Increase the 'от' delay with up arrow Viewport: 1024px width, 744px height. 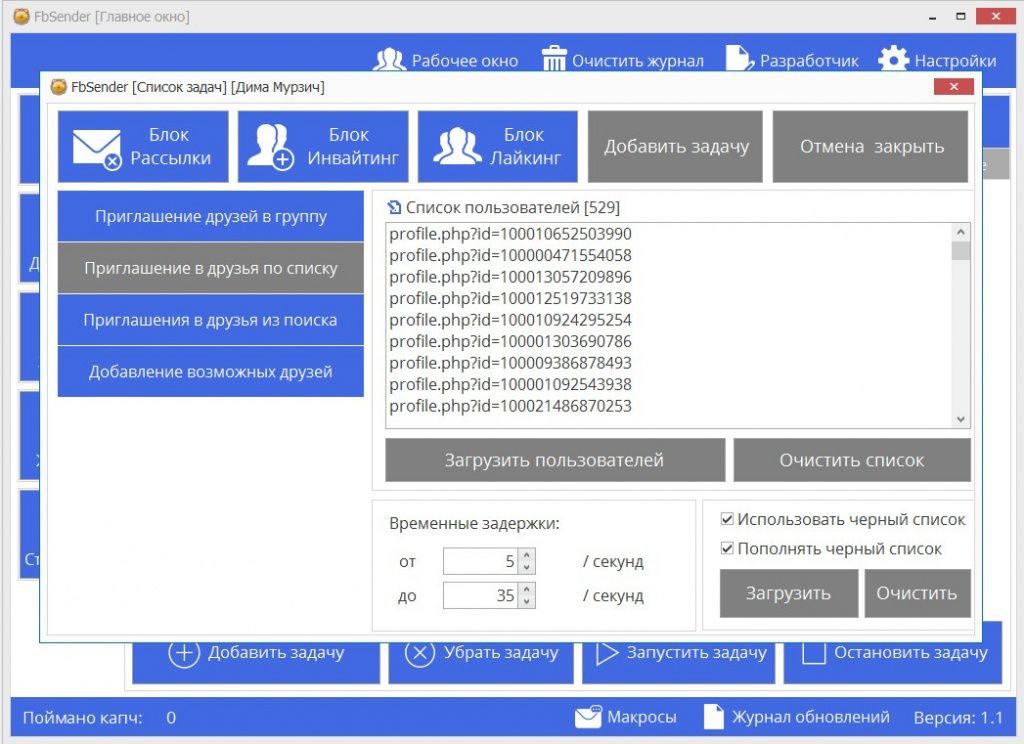click(526, 555)
